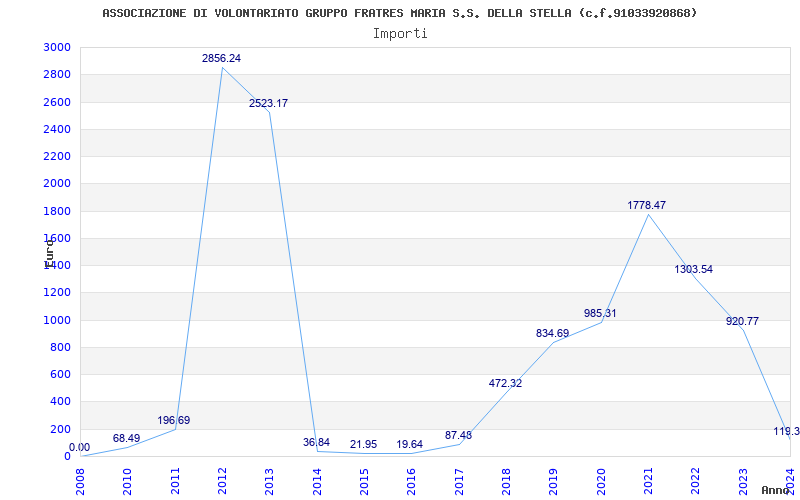
Task: Click the Importi subtitle
Action: click(400, 34)
